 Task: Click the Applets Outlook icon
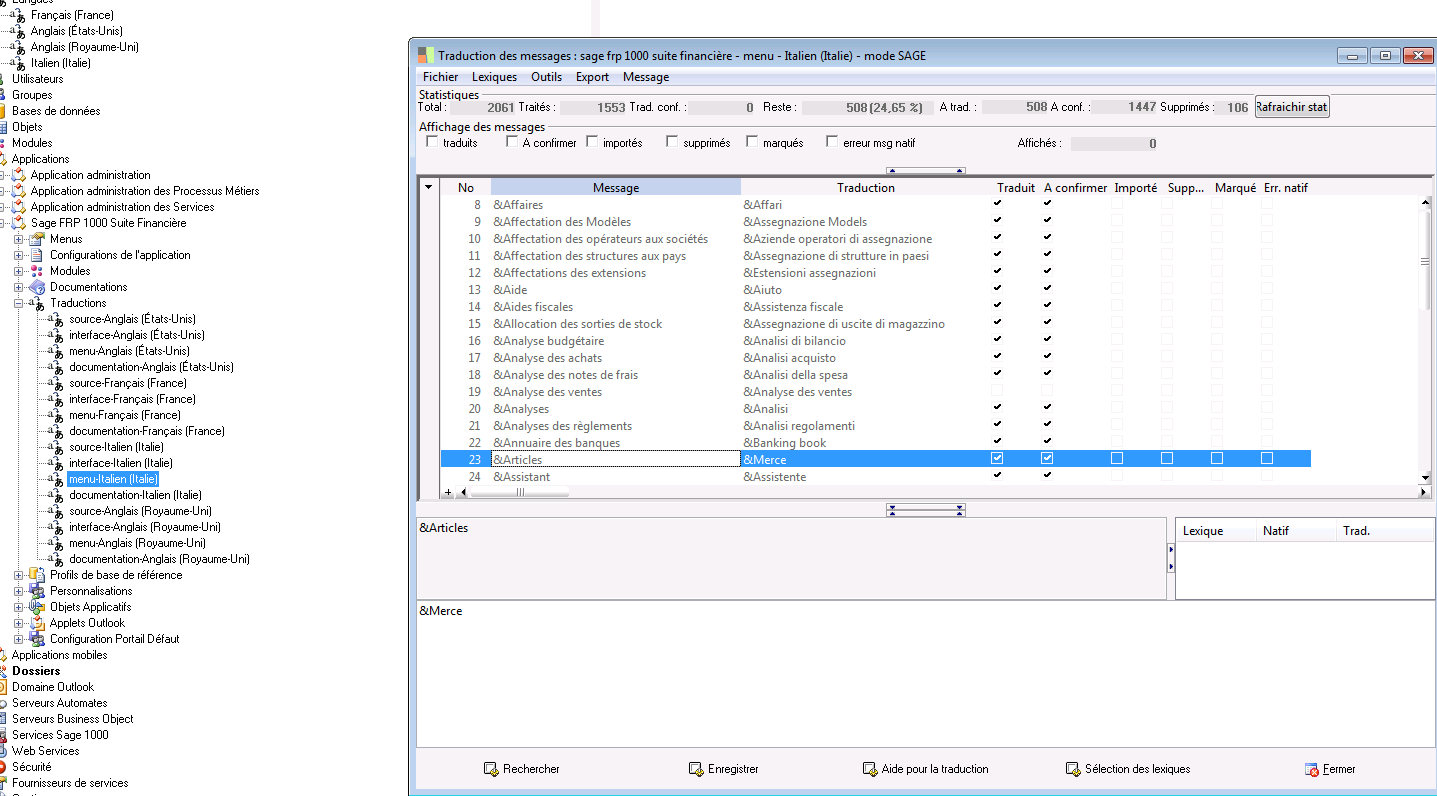(x=37, y=623)
